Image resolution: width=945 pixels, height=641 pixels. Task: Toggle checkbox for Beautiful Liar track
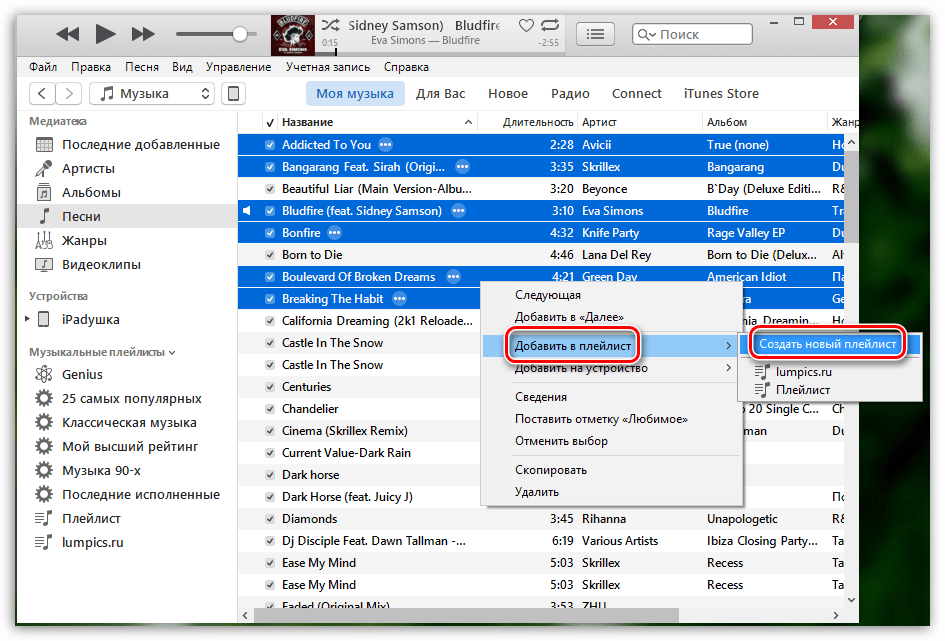[269, 189]
